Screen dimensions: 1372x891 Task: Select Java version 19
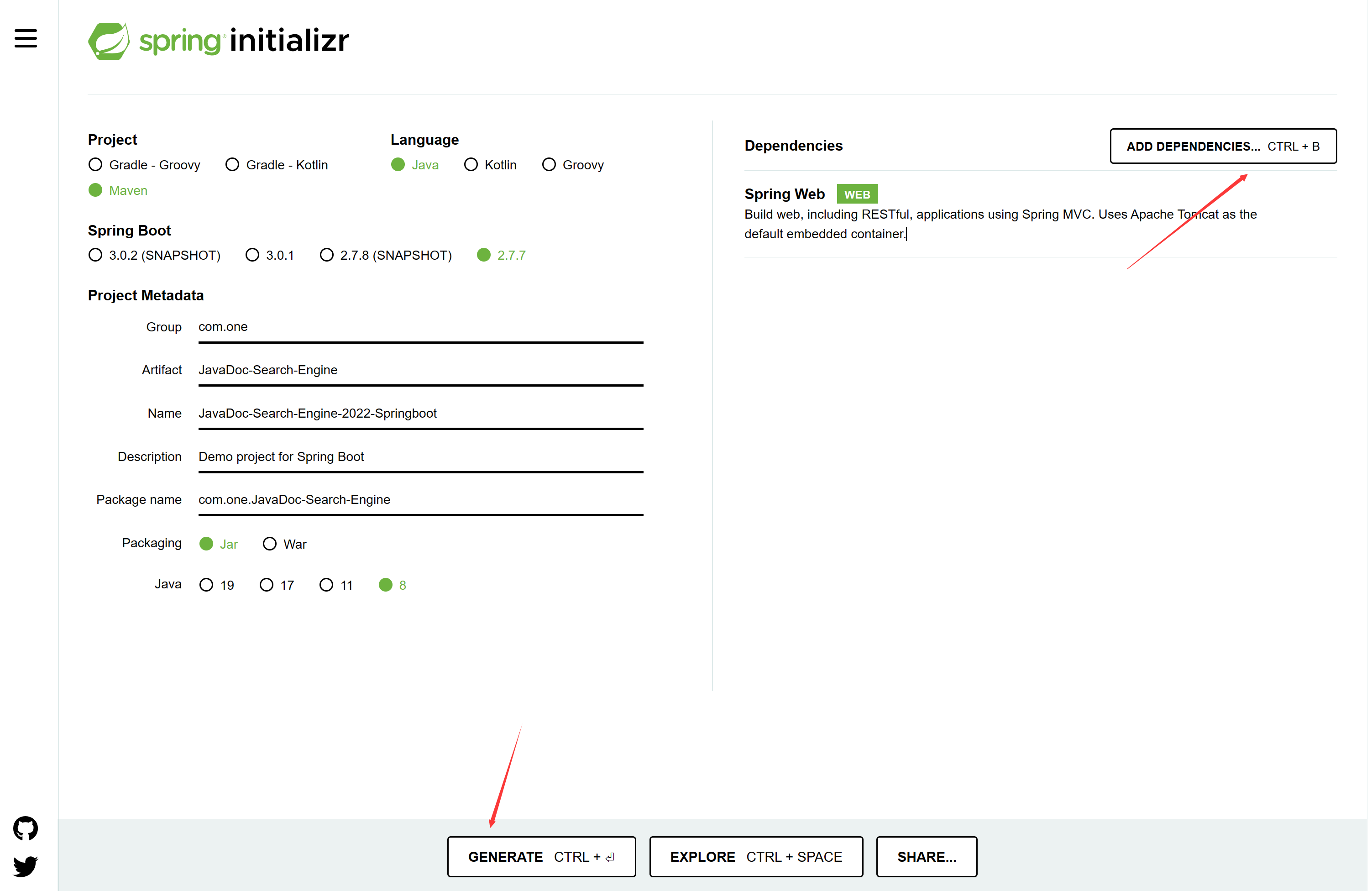217,585
